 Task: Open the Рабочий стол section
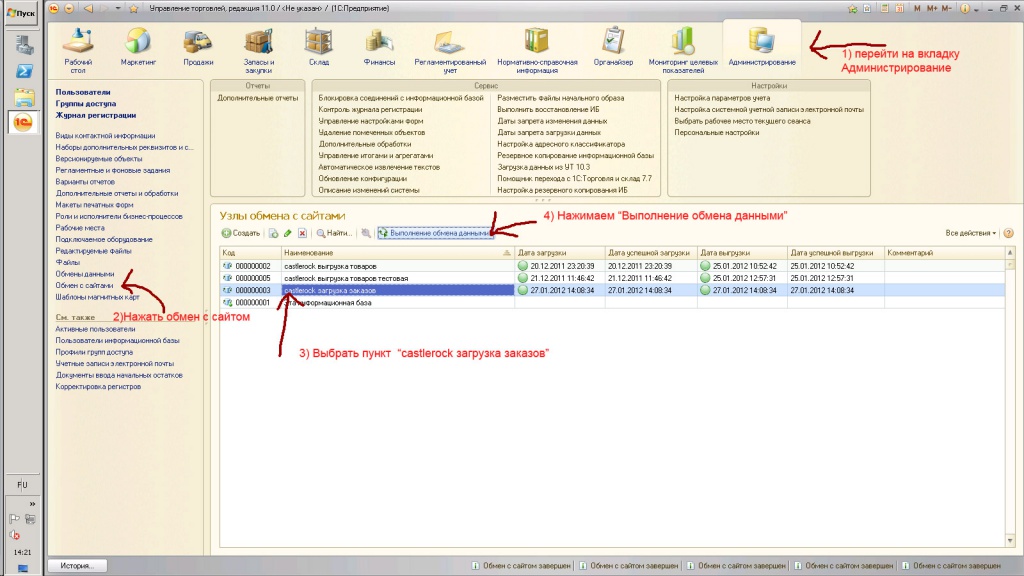tap(78, 50)
